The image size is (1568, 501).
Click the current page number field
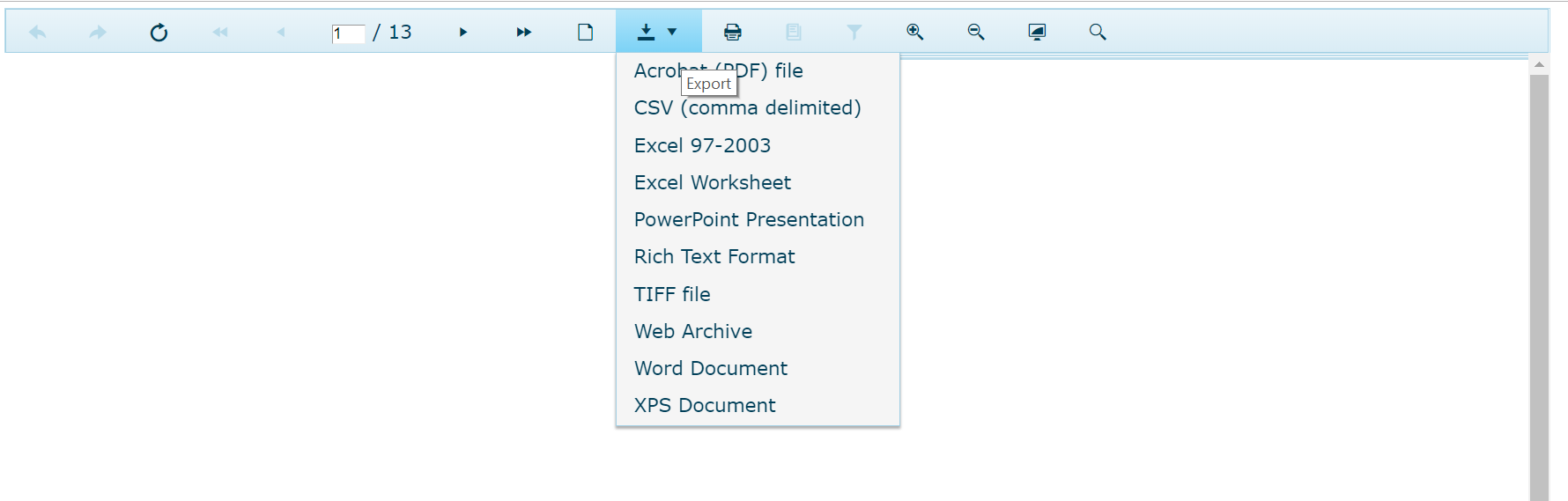(x=348, y=33)
